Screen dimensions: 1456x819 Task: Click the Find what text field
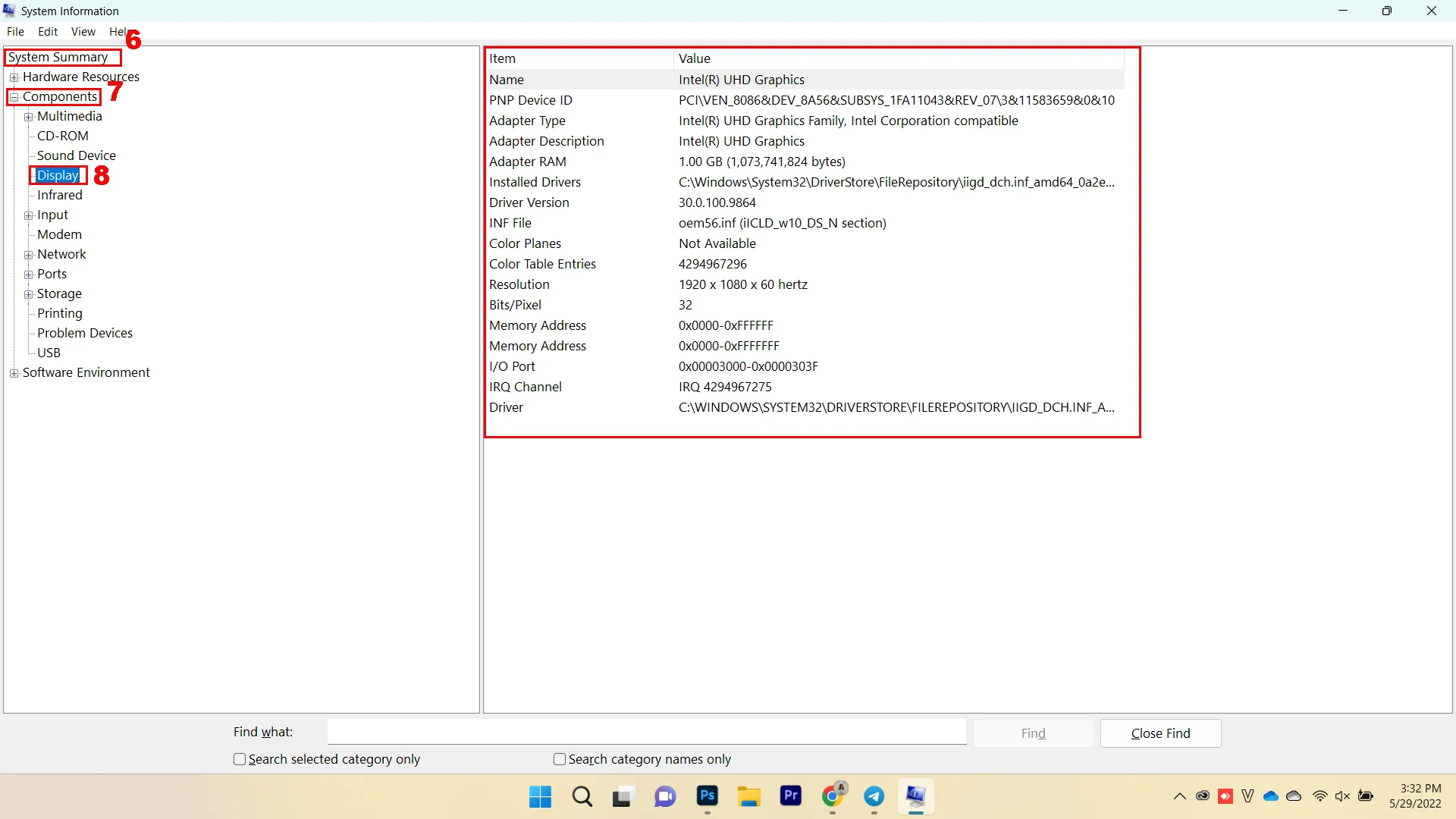646,733
